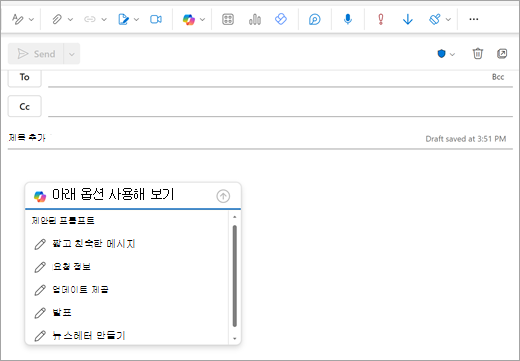Click the attach file paperclip icon

(x=57, y=19)
